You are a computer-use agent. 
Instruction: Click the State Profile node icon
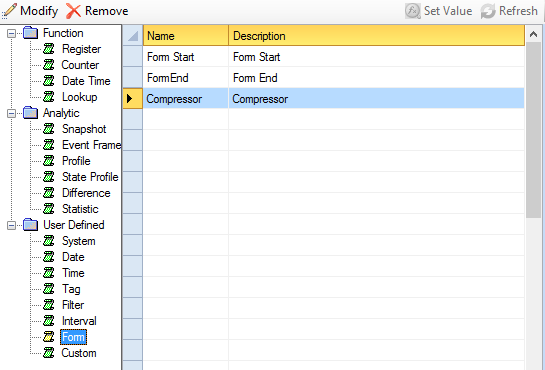[49, 177]
